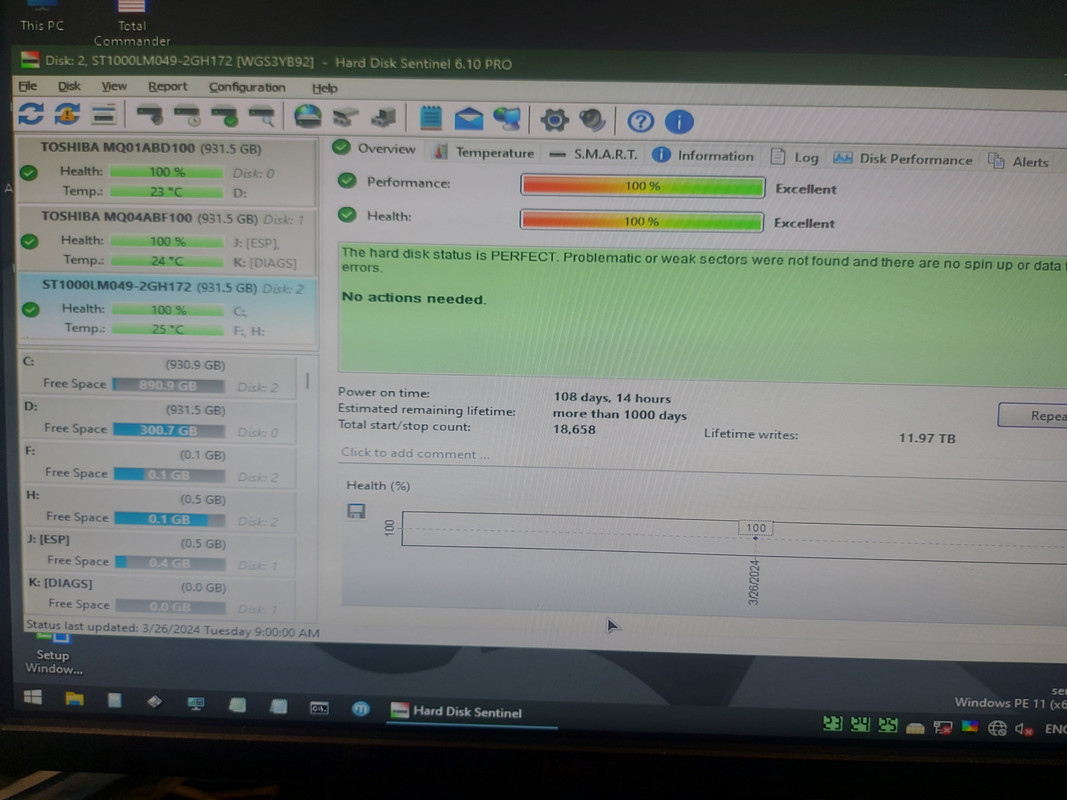The image size is (1067, 800).
Task: Switch to the Log tab
Action: tap(794, 158)
